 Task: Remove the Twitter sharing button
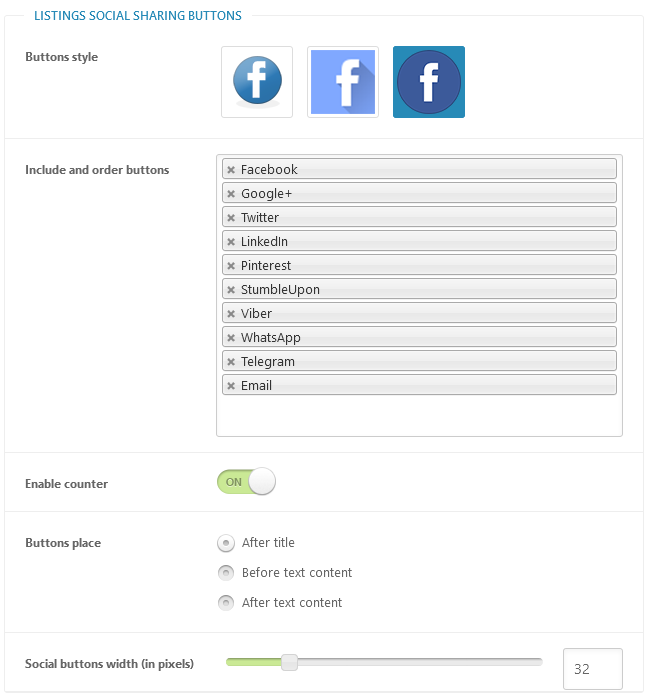(x=231, y=218)
